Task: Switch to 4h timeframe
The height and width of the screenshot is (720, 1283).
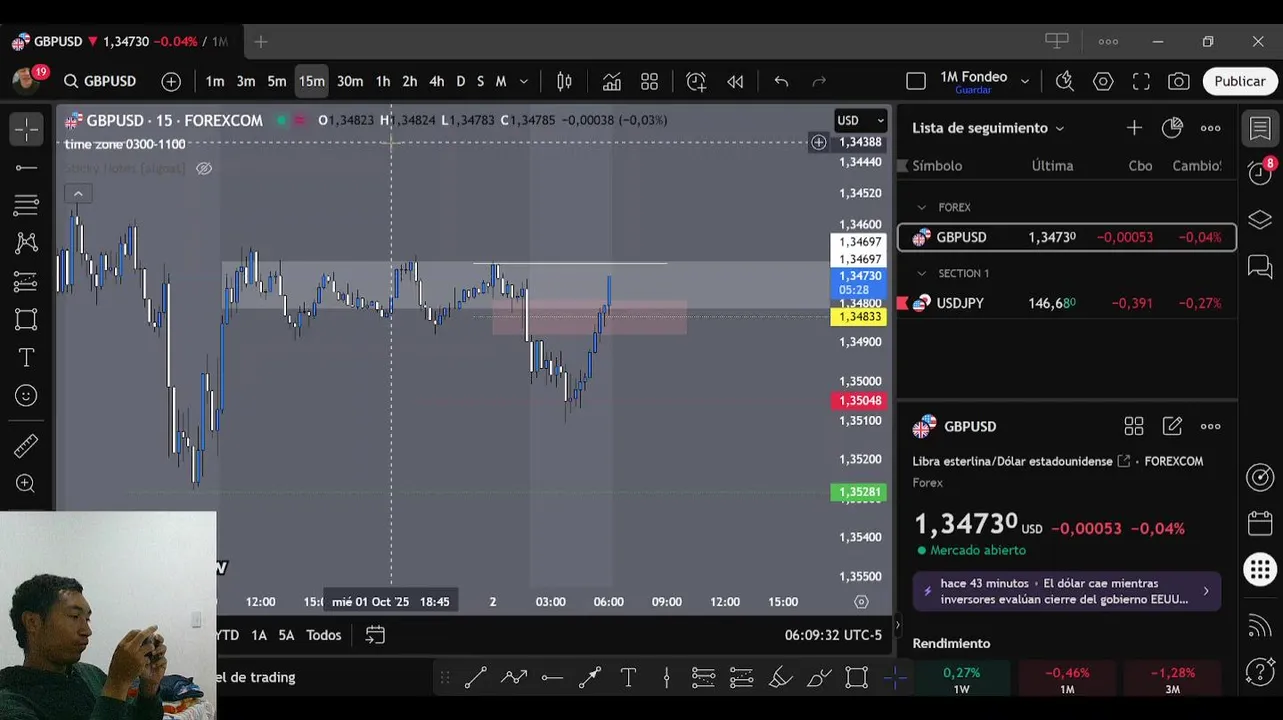Action: tap(437, 81)
